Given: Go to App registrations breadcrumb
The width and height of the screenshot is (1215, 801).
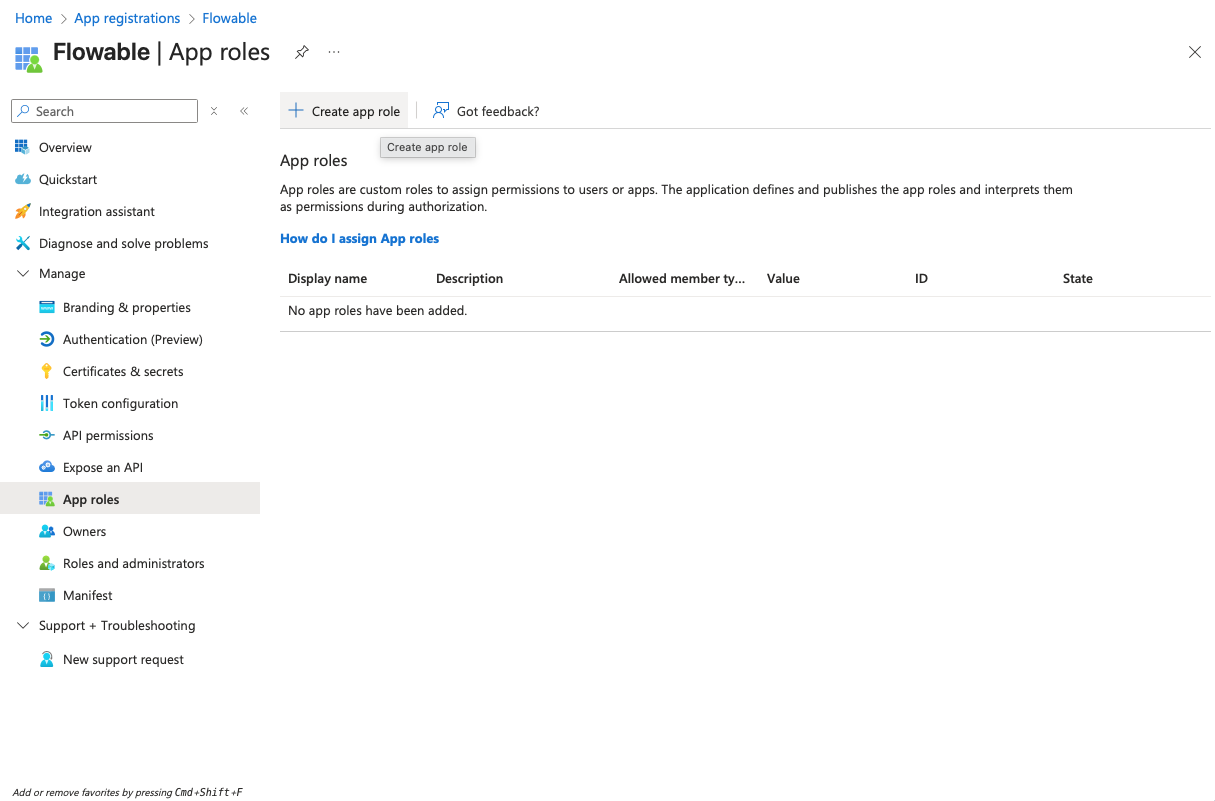Looking at the screenshot, I should tap(127, 18).
